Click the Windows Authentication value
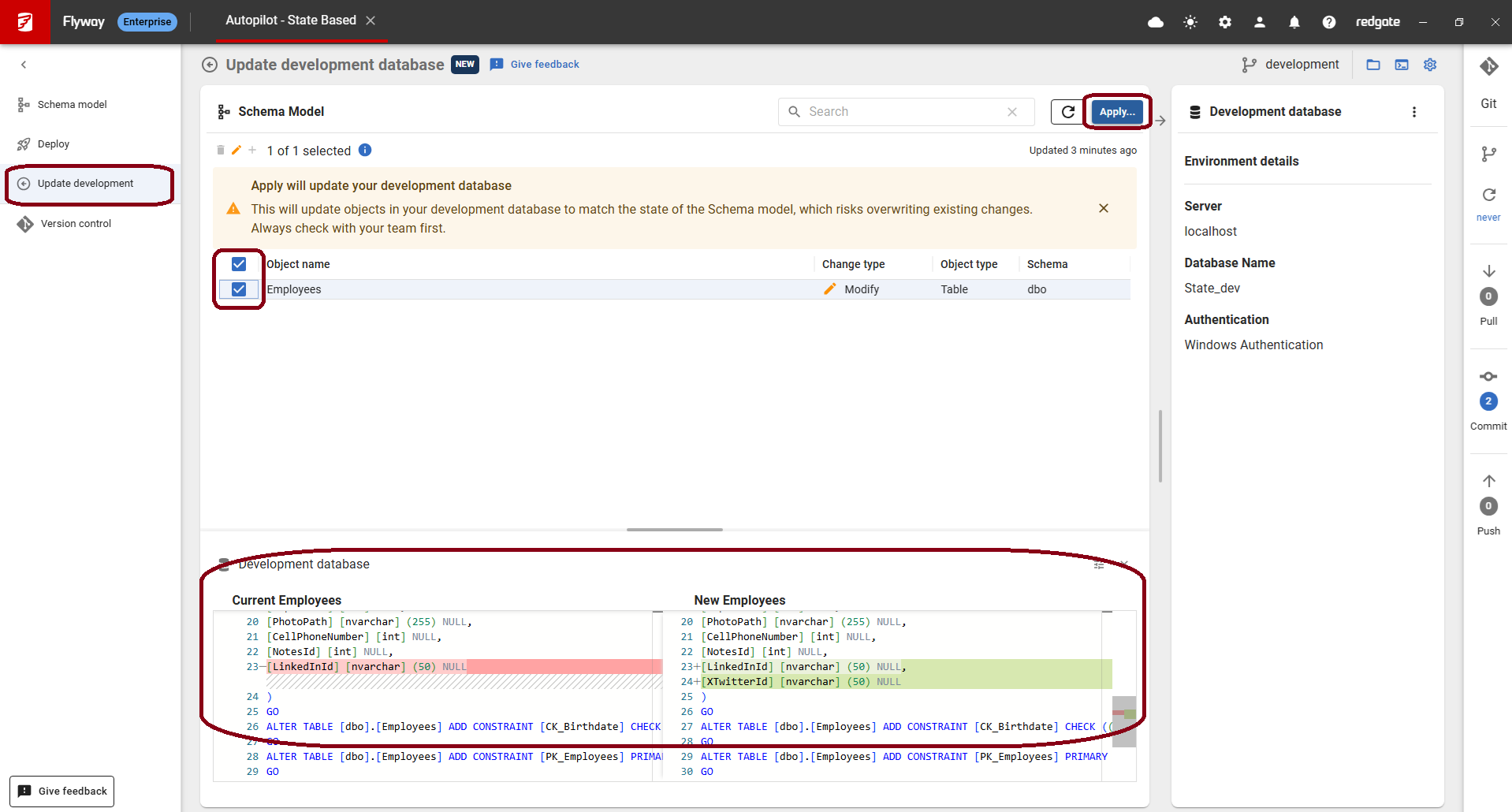The height and width of the screenshot is (812, 1512). [x=1253, y=345]
